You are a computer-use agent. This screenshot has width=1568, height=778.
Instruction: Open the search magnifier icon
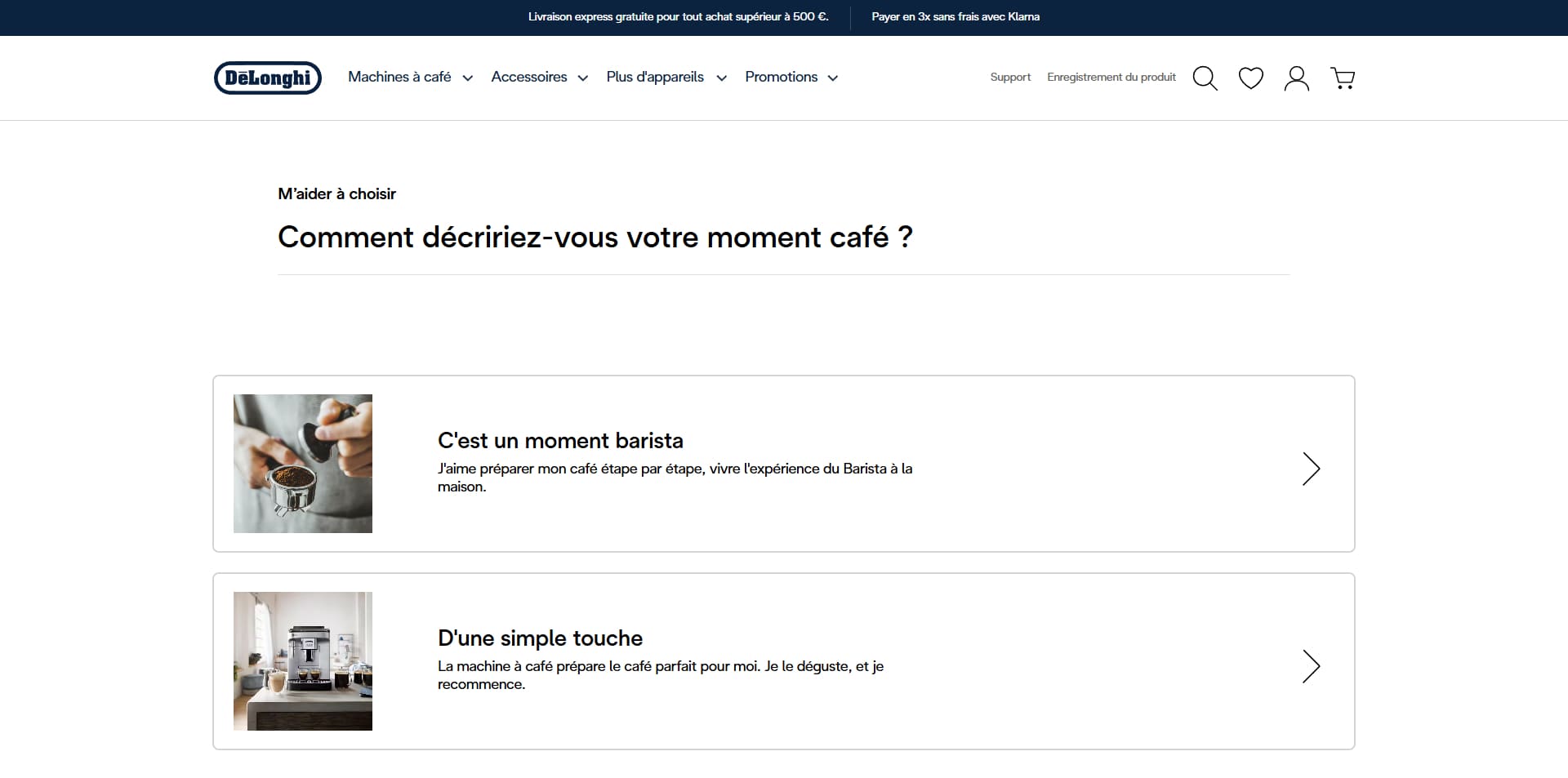(x=1205, y=78)
